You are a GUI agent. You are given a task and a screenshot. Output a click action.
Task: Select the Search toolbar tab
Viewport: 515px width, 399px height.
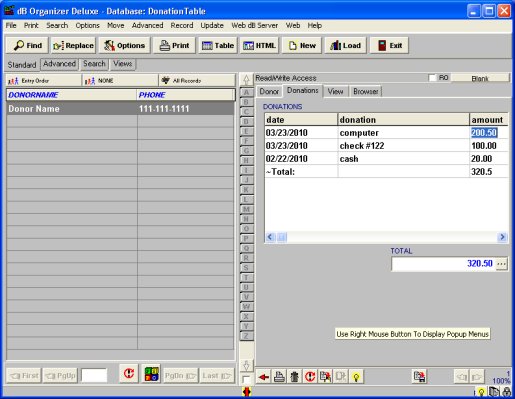pyautogui.click(x=94, y=64)
